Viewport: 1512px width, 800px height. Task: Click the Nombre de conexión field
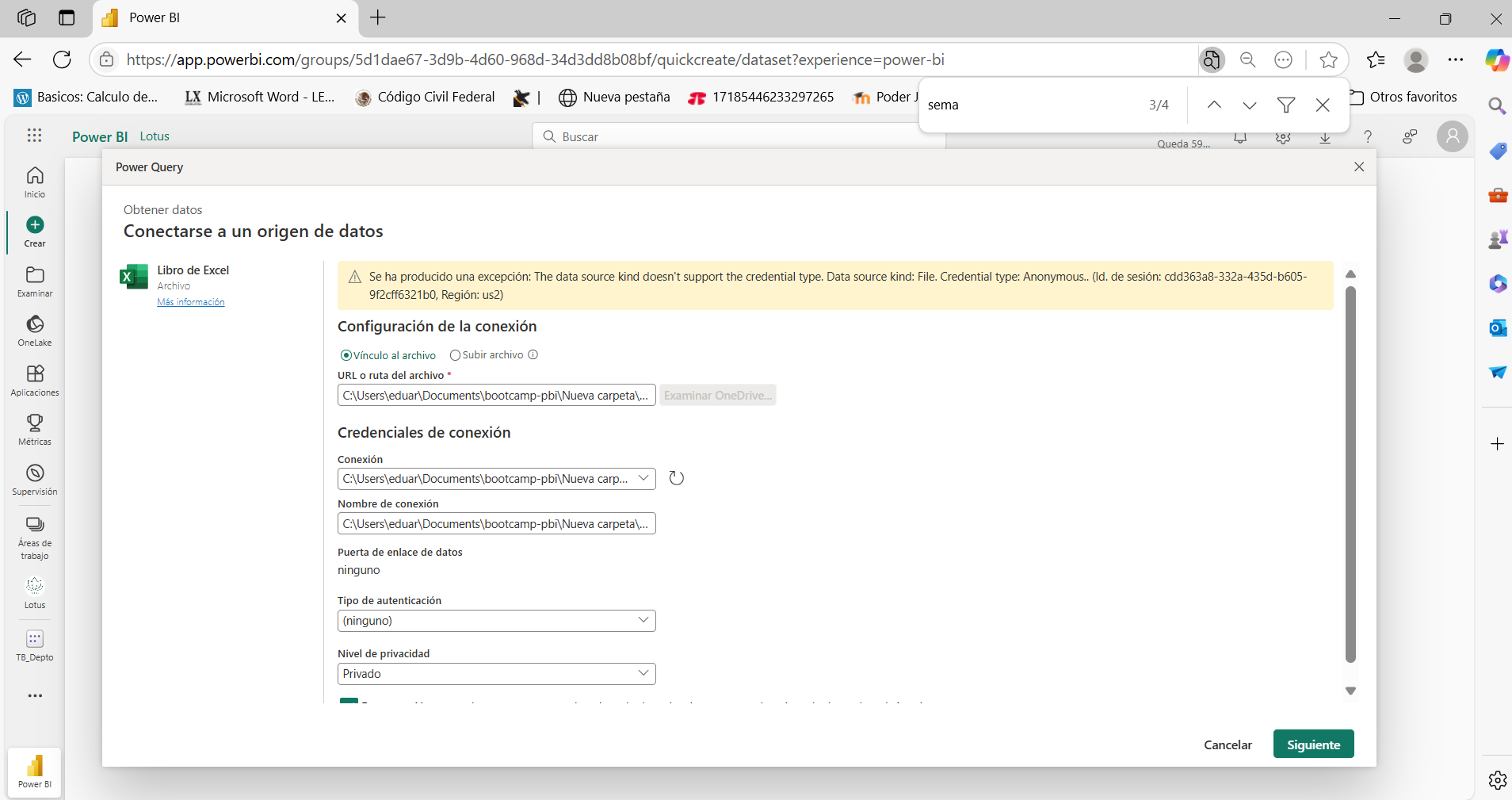(497, 523)
